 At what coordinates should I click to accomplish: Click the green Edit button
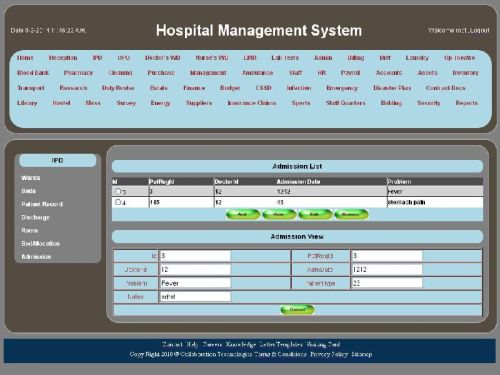click(315, 214)
